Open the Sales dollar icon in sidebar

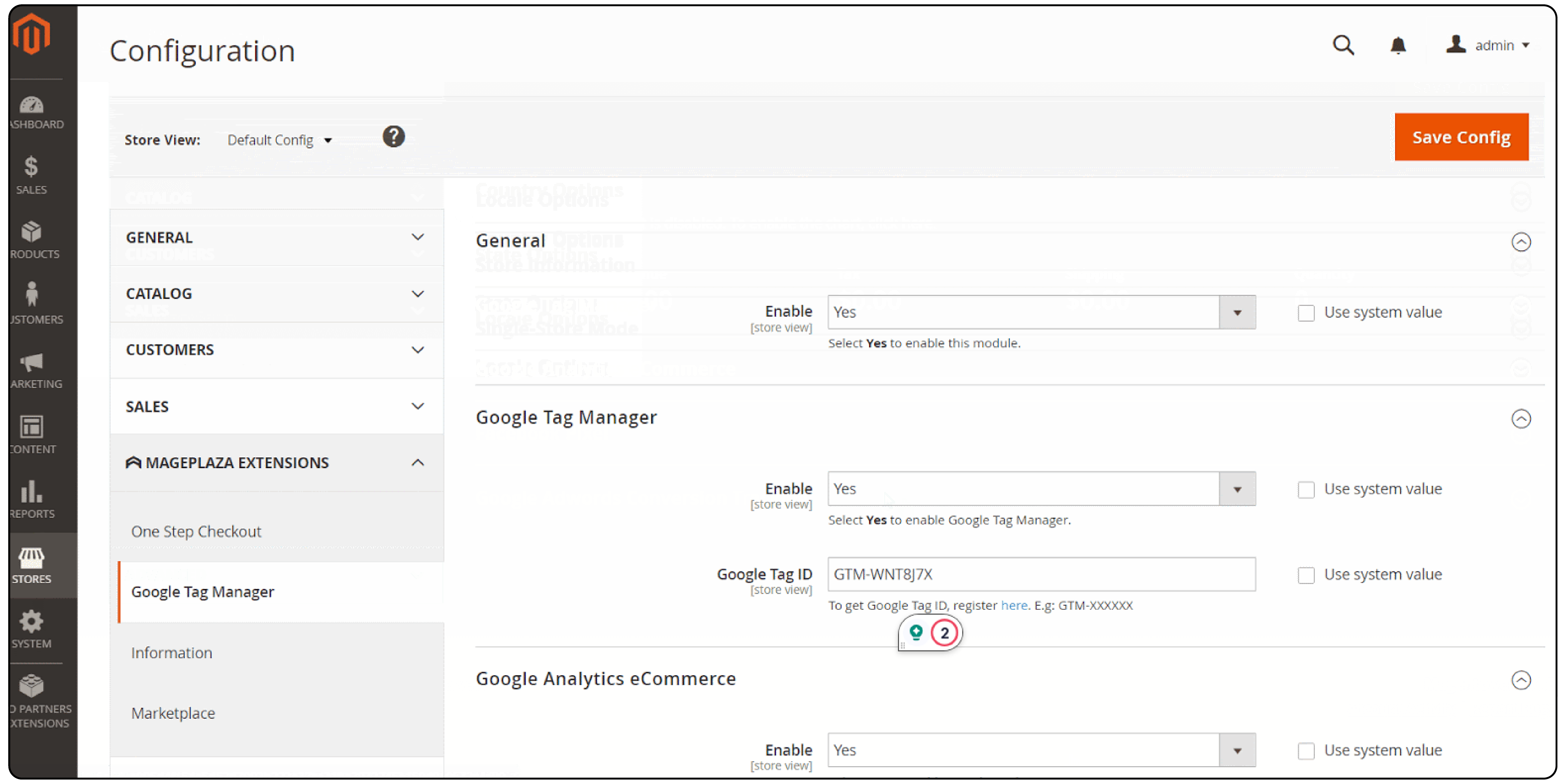31,166
